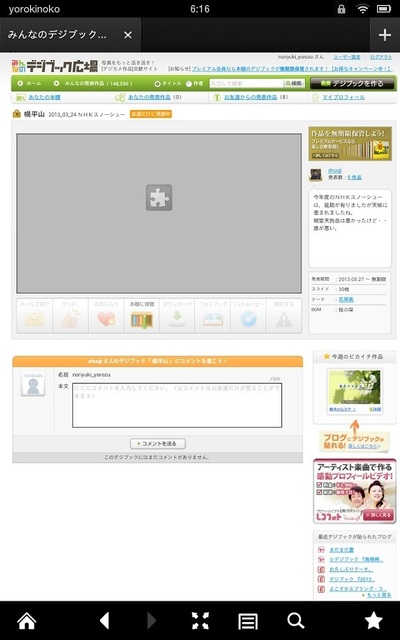
Task: Select the 作者 search radio button
Action: click(x=189, y=84)
